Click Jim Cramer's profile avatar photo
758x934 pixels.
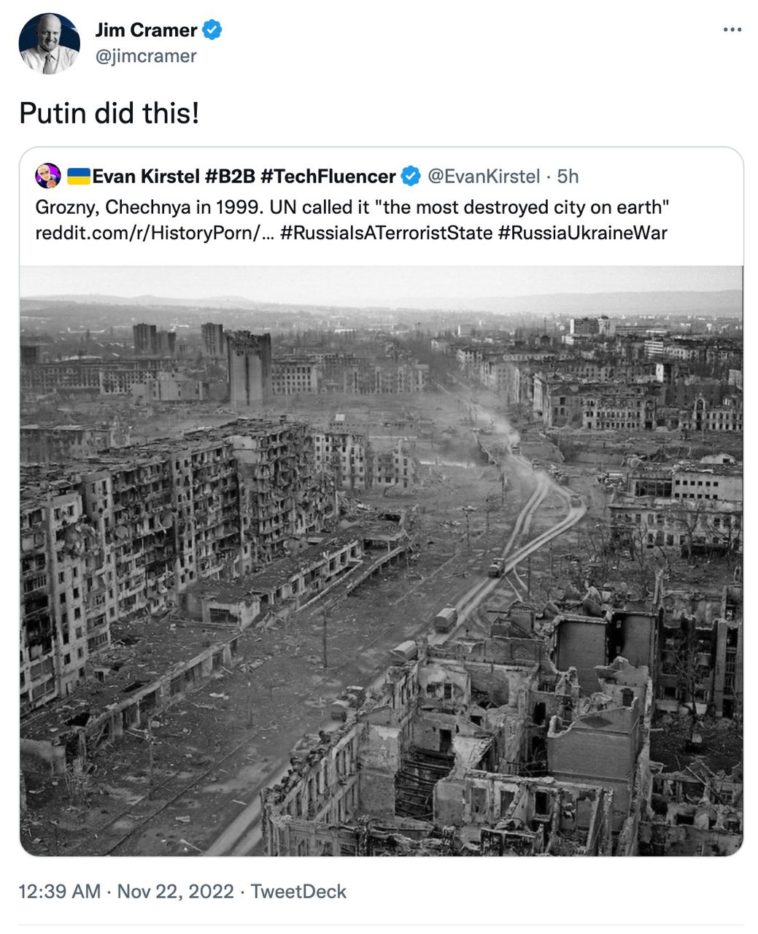click(x=49, y=43)
